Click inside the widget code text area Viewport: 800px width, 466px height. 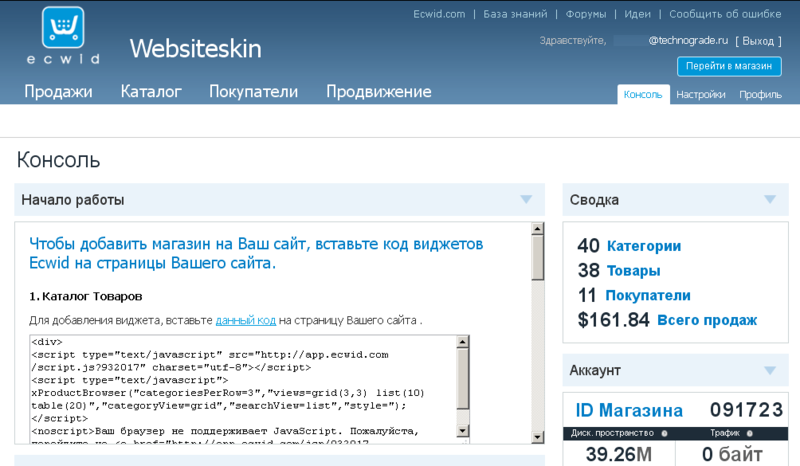coord(243,389)
